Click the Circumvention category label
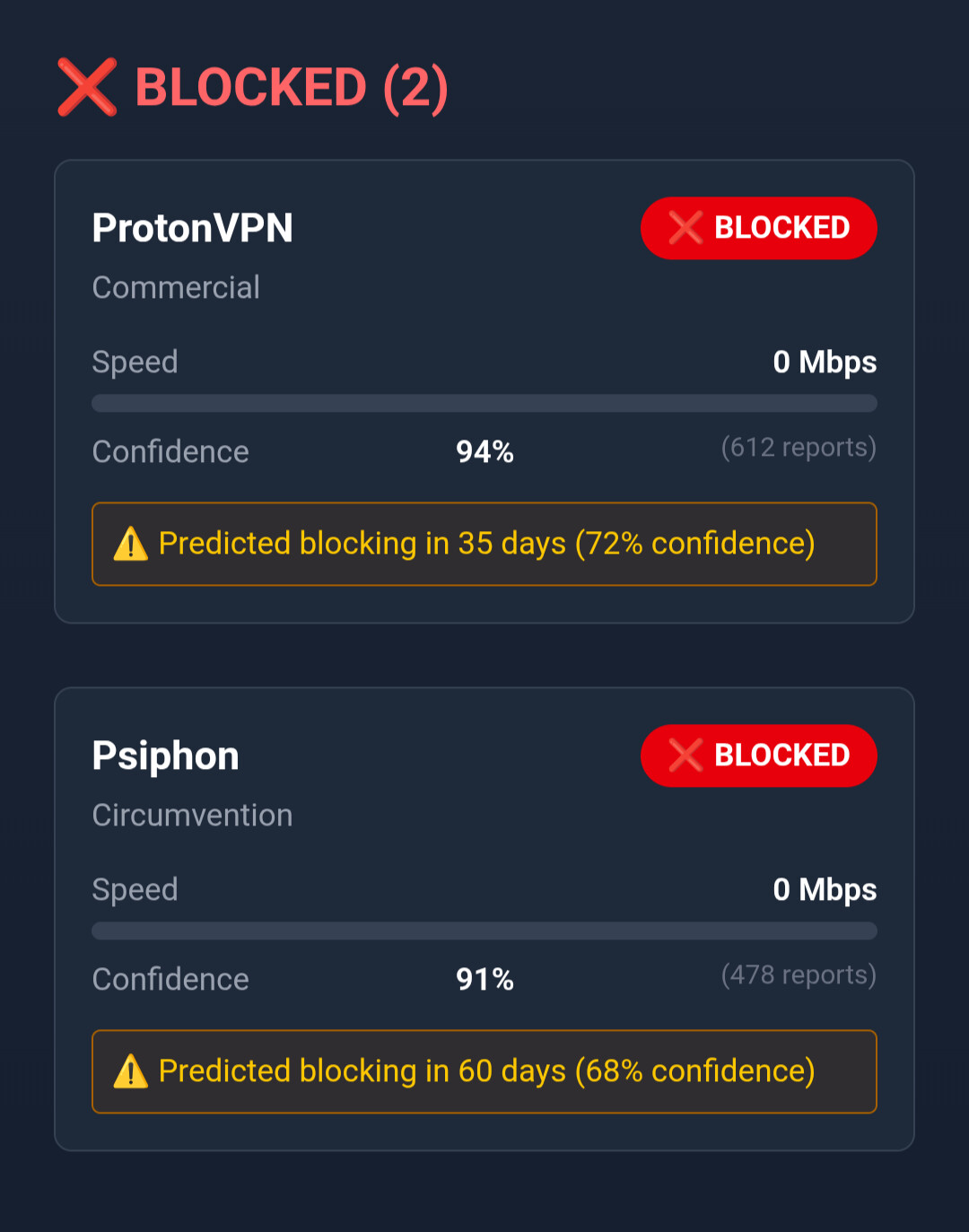 click(x=192, y=815)
